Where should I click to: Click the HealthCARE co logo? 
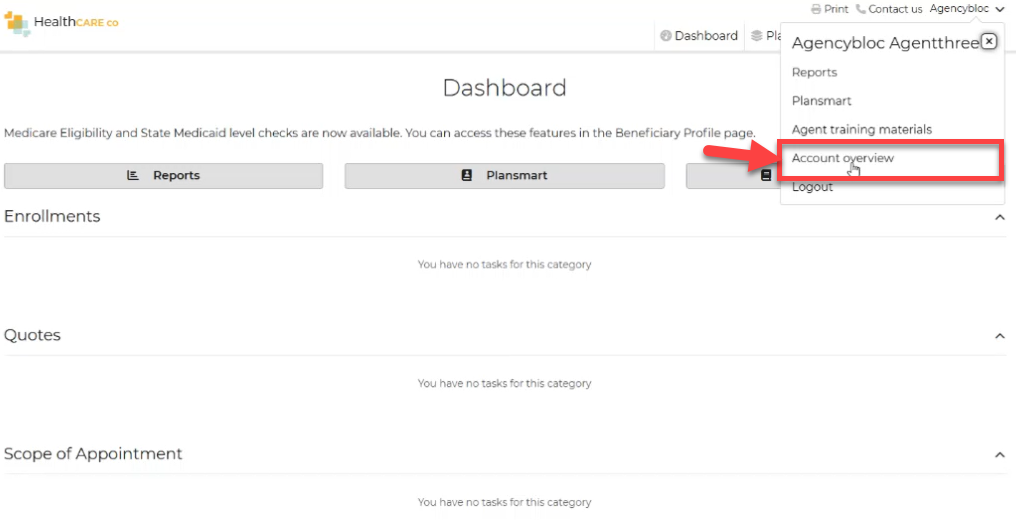click(x=62, y=23)
